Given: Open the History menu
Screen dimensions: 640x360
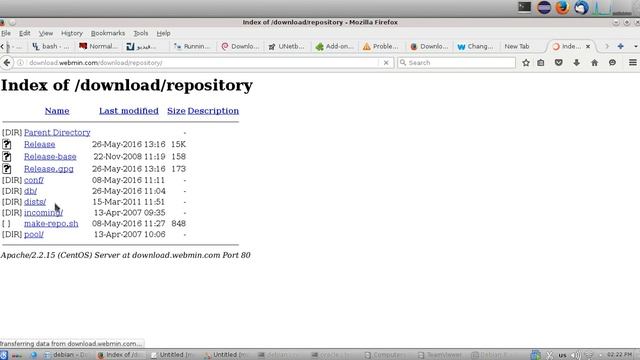Looking at the screenshot, I should 71,33.
